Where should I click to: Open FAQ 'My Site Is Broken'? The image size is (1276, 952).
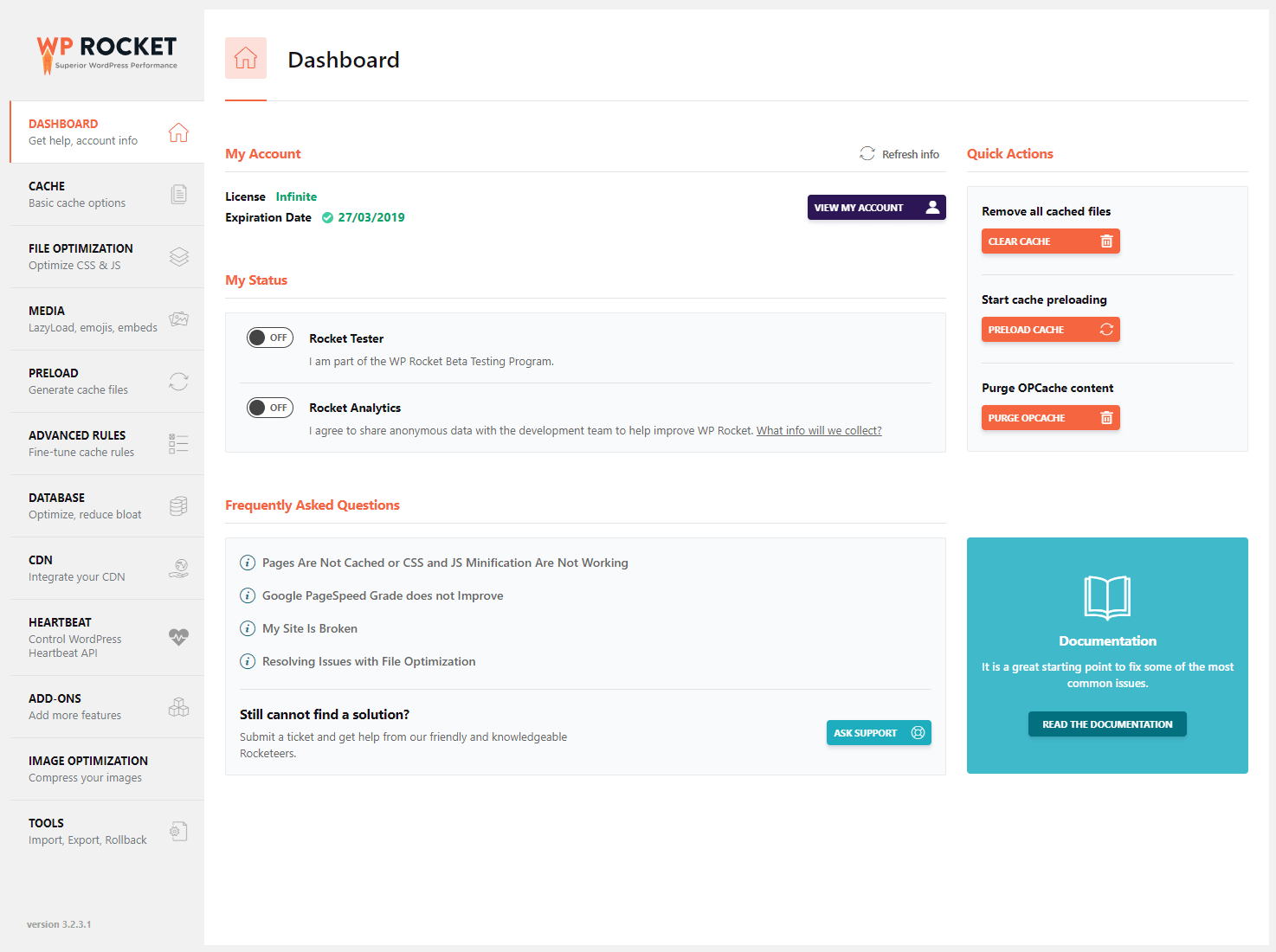(x=310, y=628)
